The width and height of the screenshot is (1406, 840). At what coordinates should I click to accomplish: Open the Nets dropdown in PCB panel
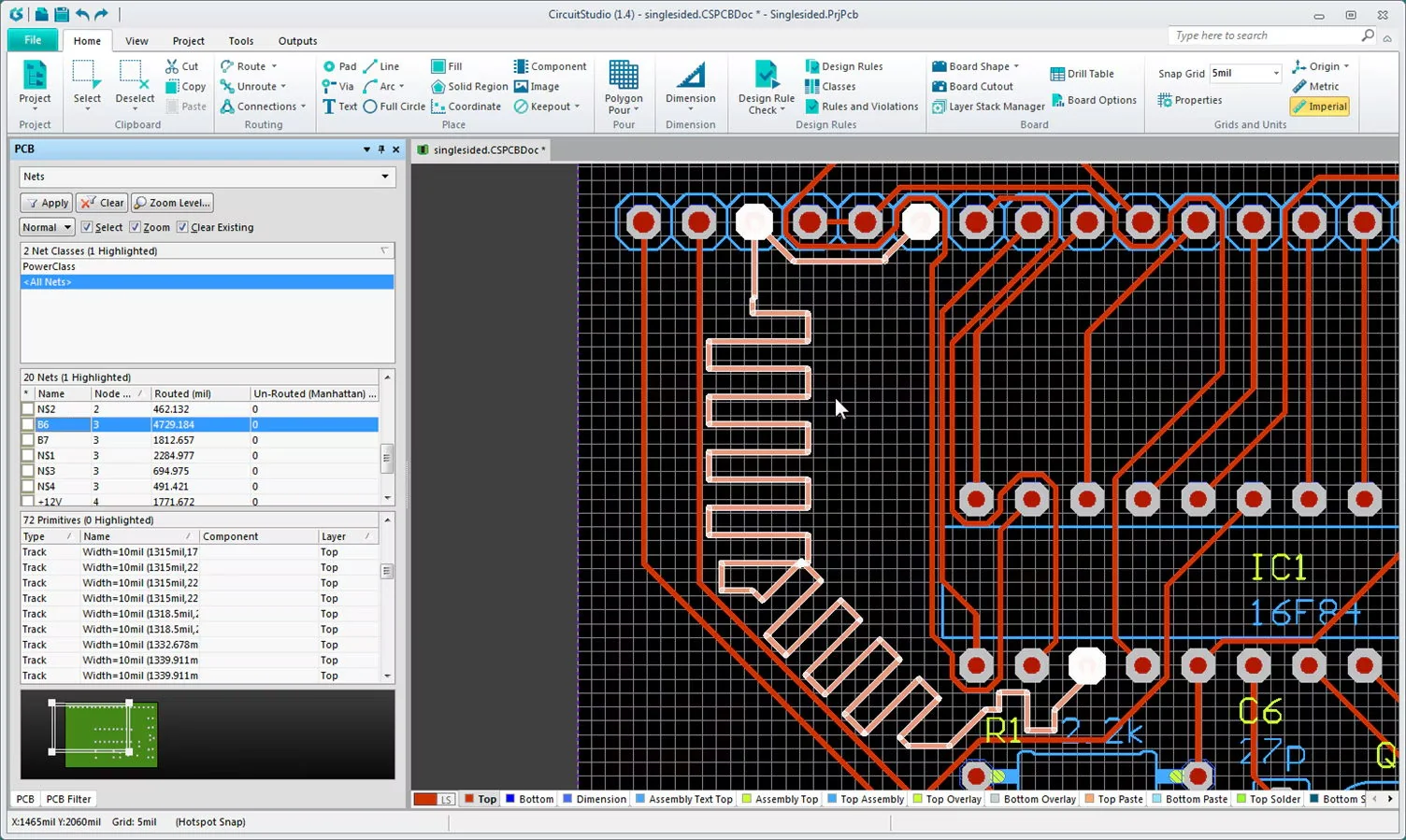[x=385, y=177]
